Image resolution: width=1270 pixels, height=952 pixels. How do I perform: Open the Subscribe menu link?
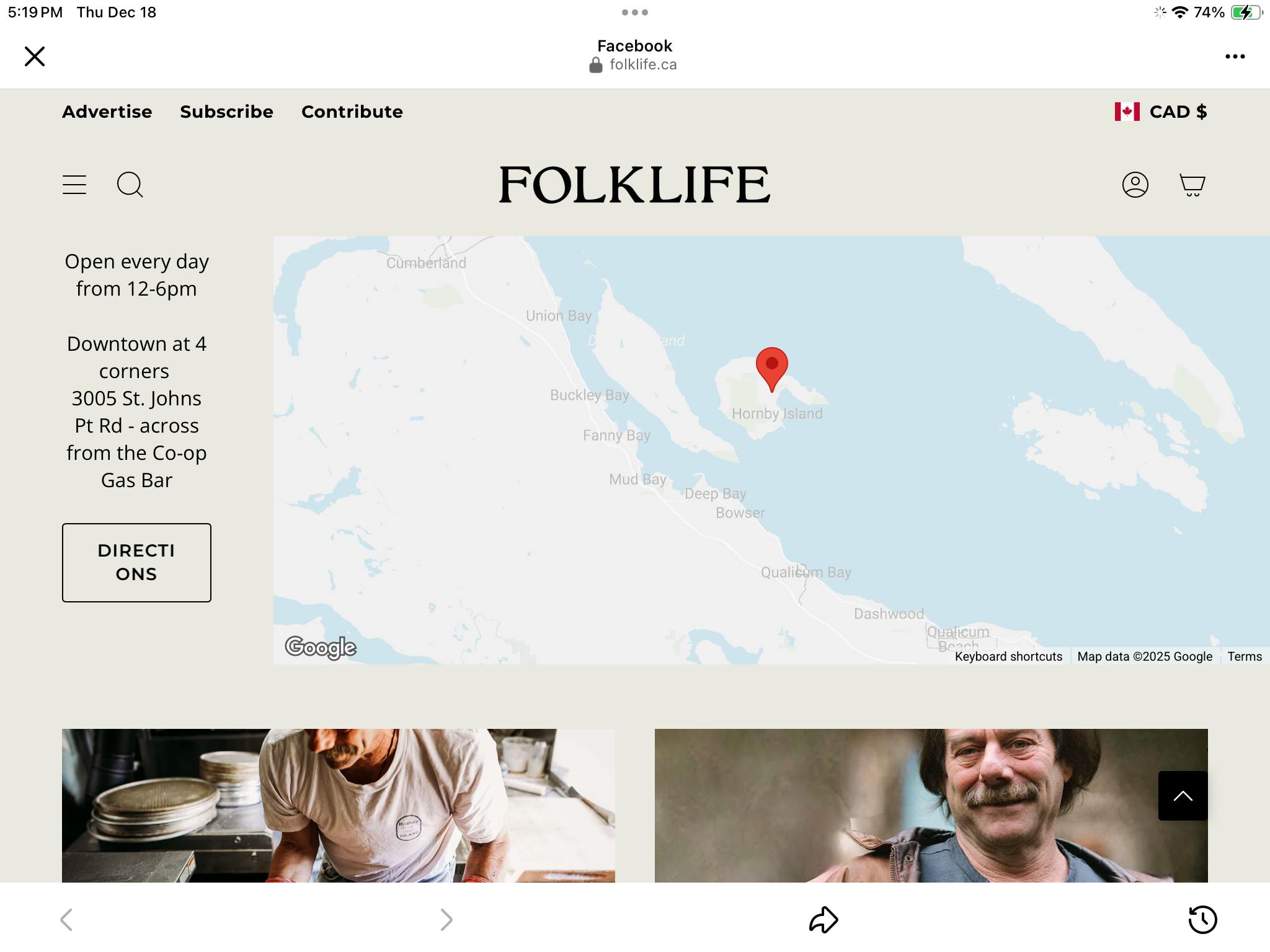click(226, 112)
